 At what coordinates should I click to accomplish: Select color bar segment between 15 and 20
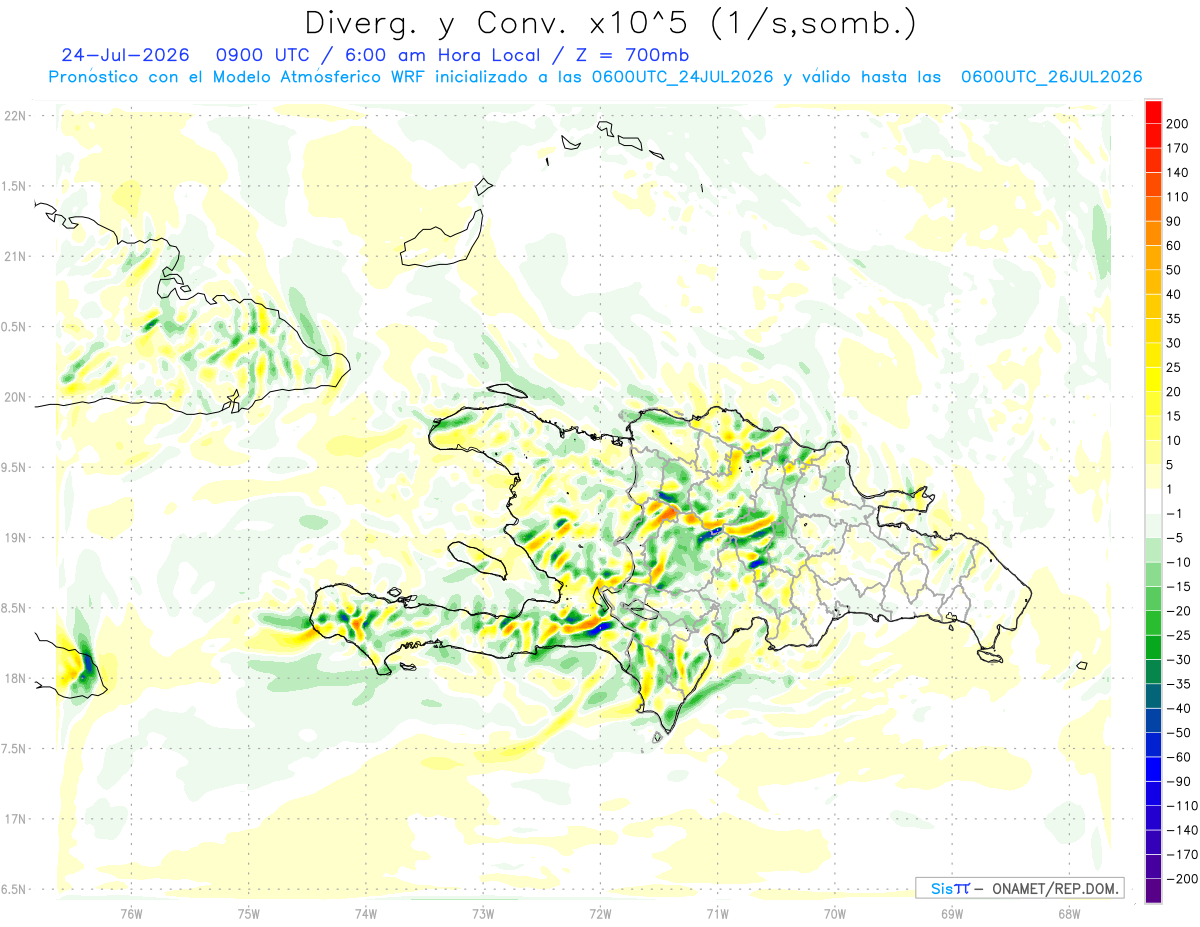pos(1153,404)
